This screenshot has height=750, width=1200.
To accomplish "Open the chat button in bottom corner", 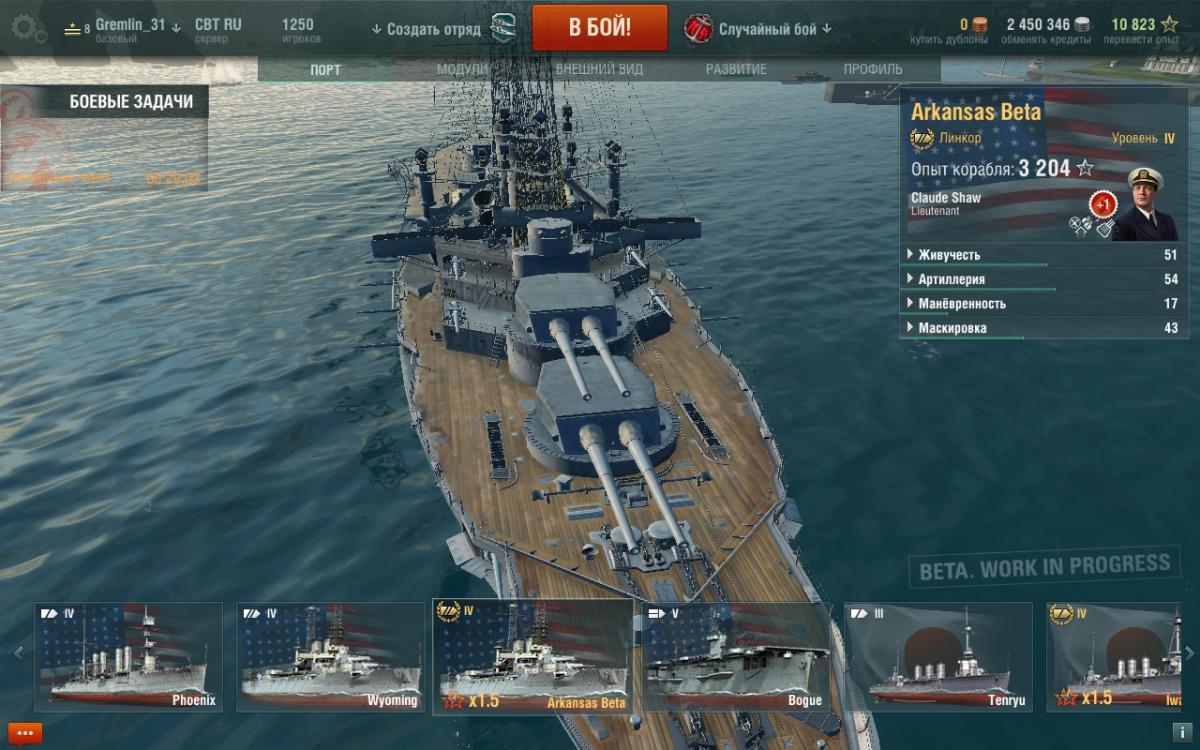I will tap(25, 733).
